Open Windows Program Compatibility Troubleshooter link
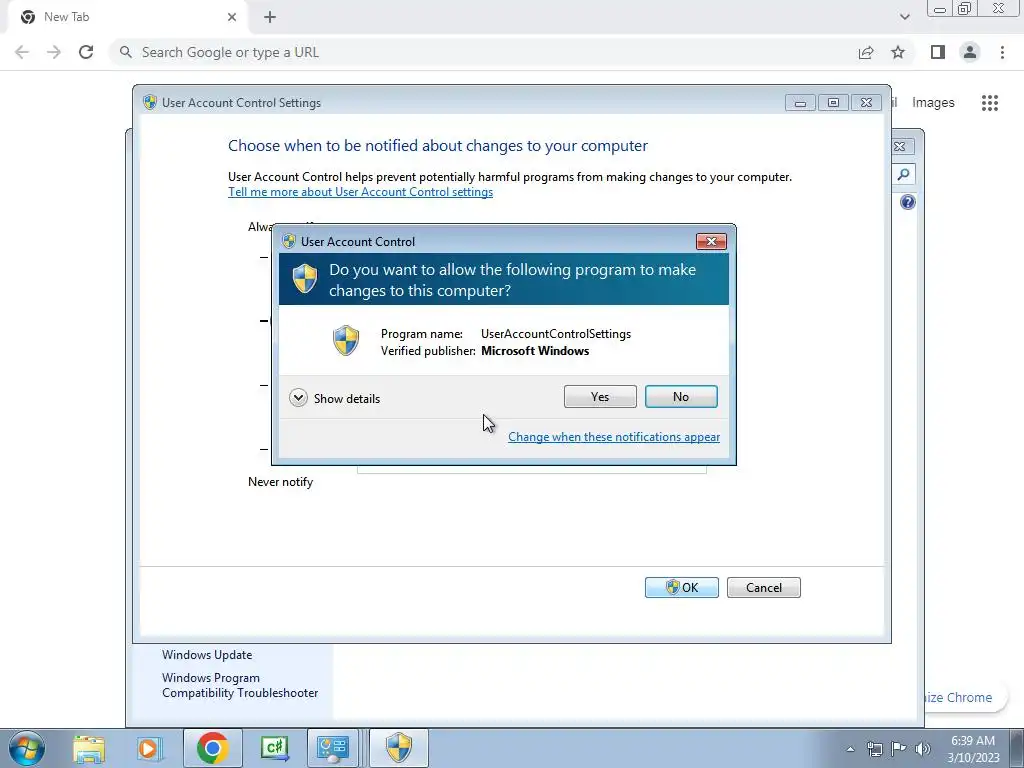 click(x=240, y=685)
